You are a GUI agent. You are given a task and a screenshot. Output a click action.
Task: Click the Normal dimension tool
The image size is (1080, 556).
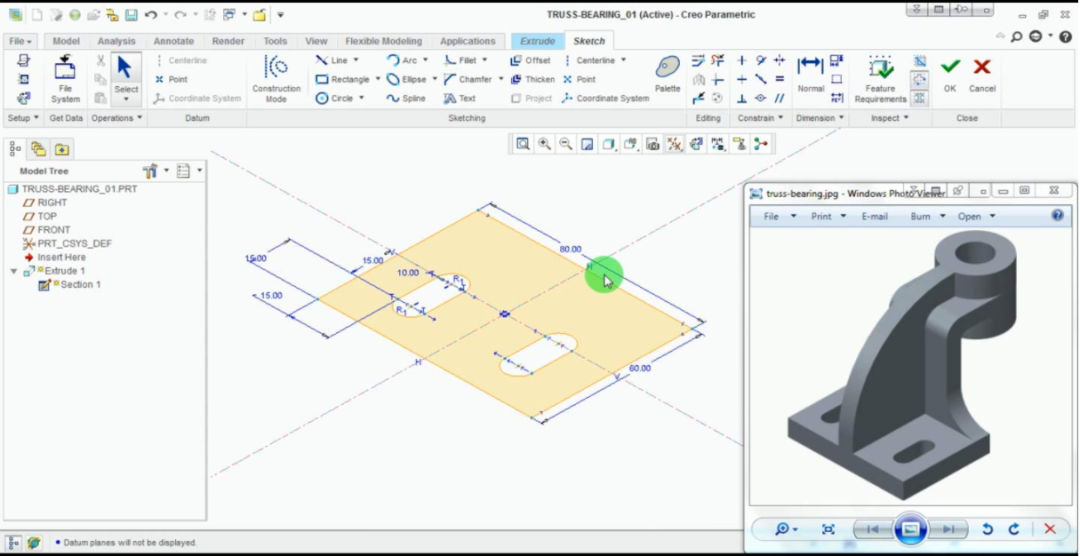810,72
